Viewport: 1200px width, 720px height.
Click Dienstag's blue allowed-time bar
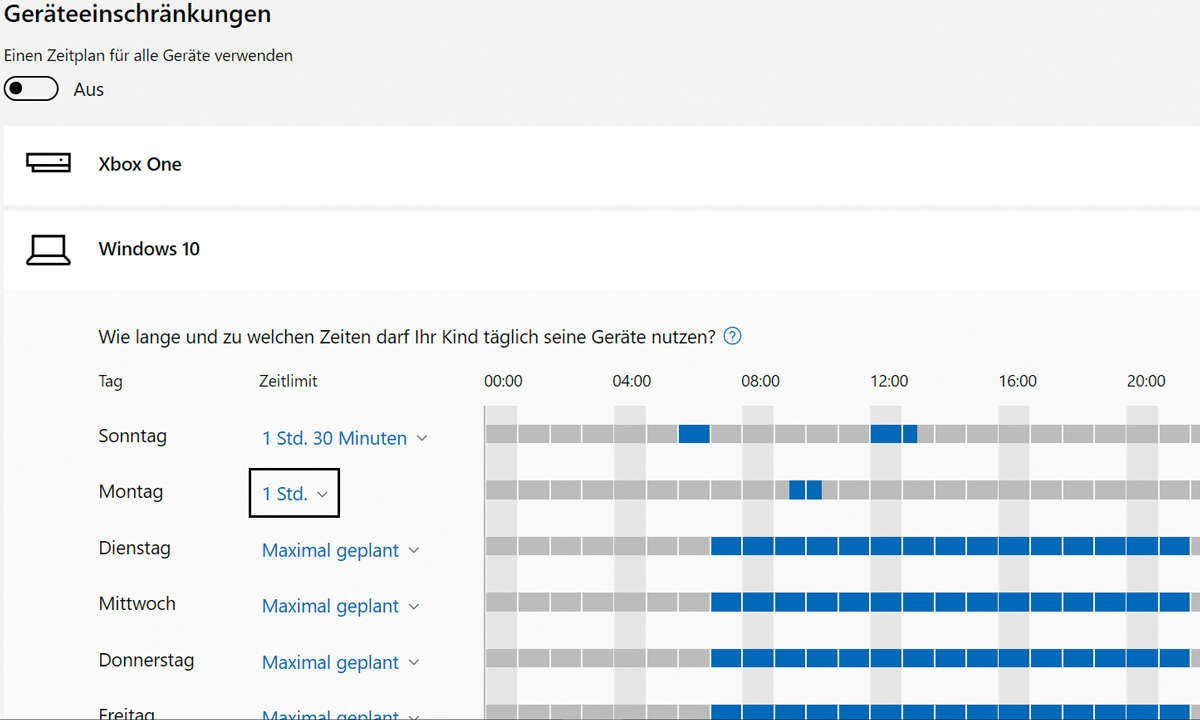(950, 546)
